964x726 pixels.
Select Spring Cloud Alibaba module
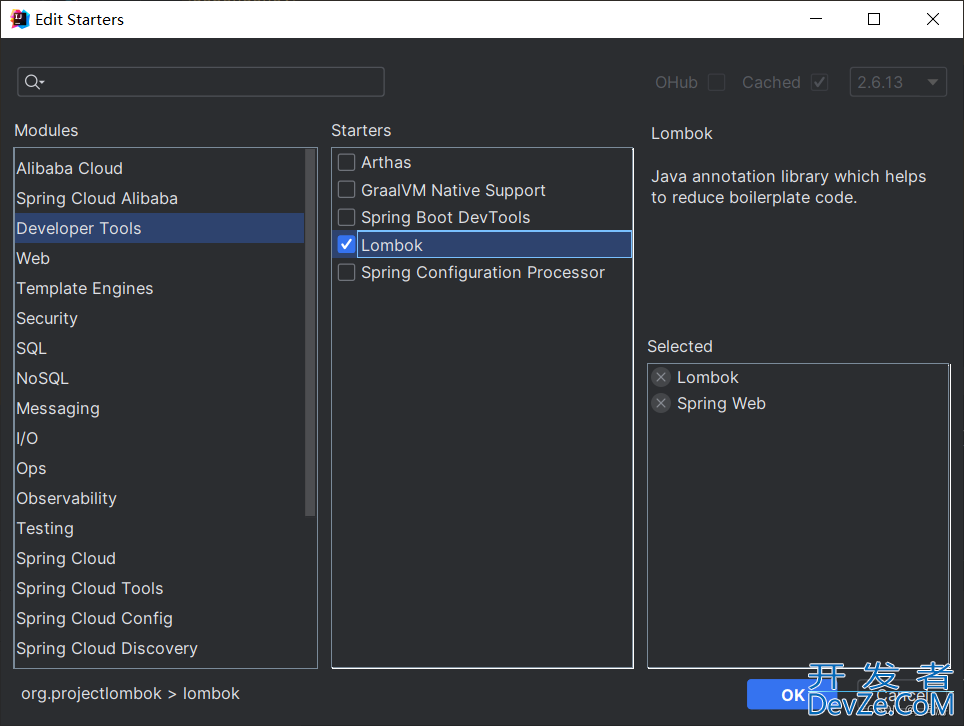[160, 199]
